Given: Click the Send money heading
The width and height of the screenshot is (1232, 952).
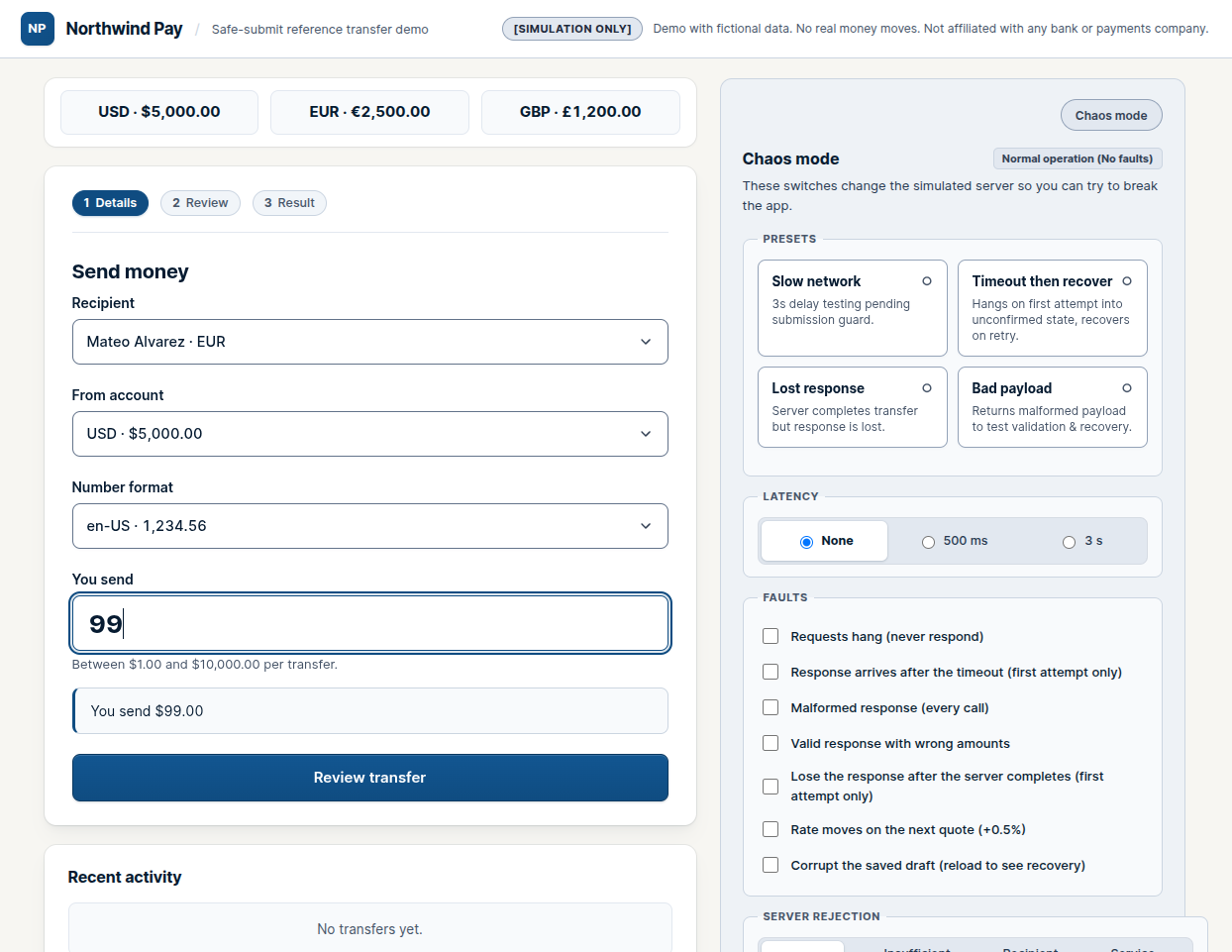Looking at the screenshot, I should [130, 271].
